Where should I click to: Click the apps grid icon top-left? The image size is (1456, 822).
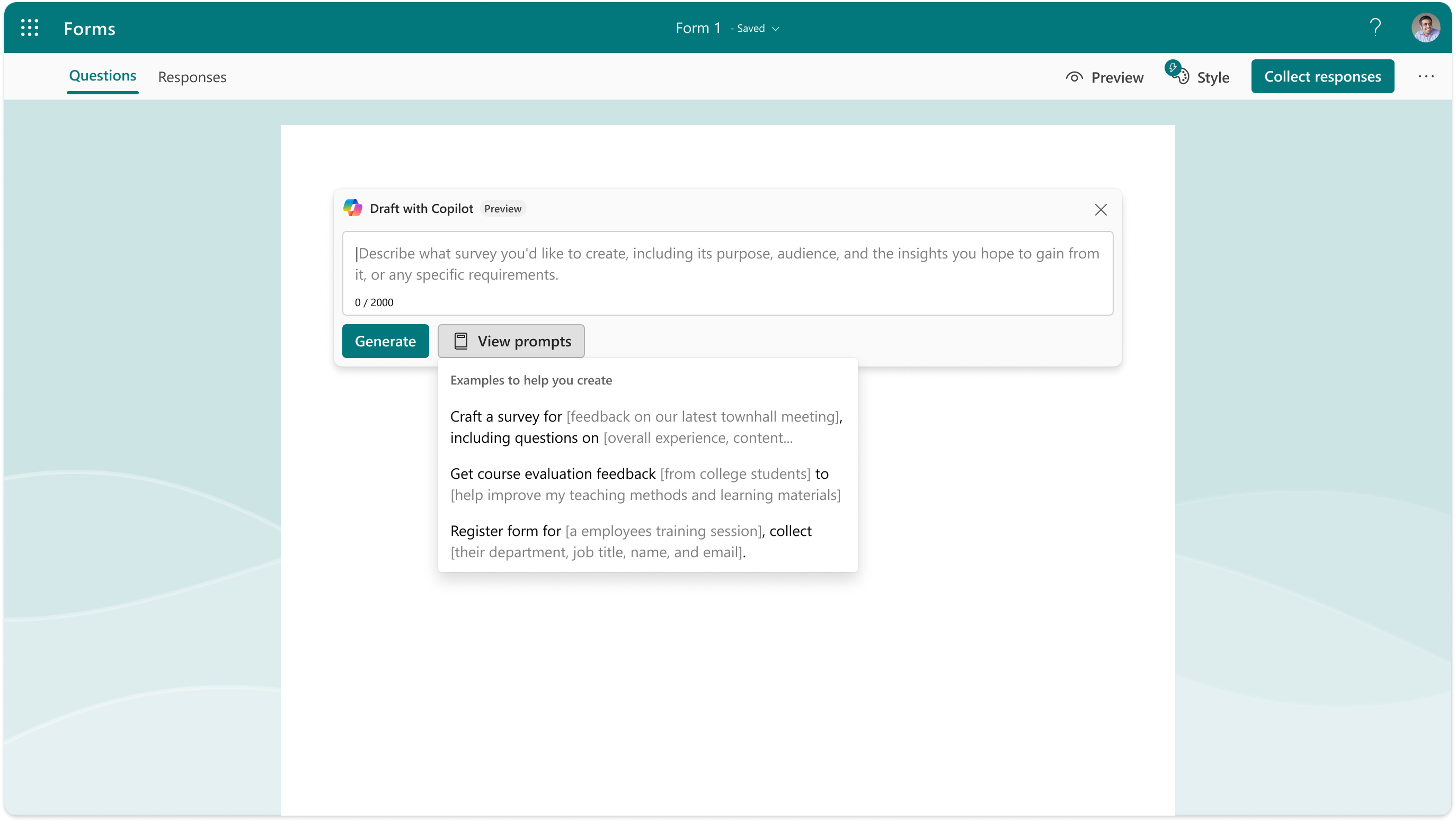pos(27,27)
